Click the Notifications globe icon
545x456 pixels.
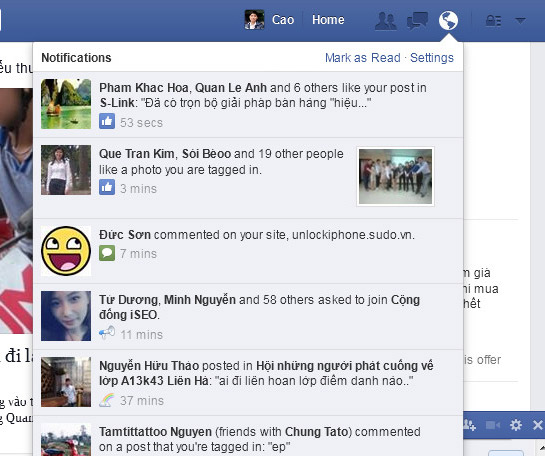point(448,21)
